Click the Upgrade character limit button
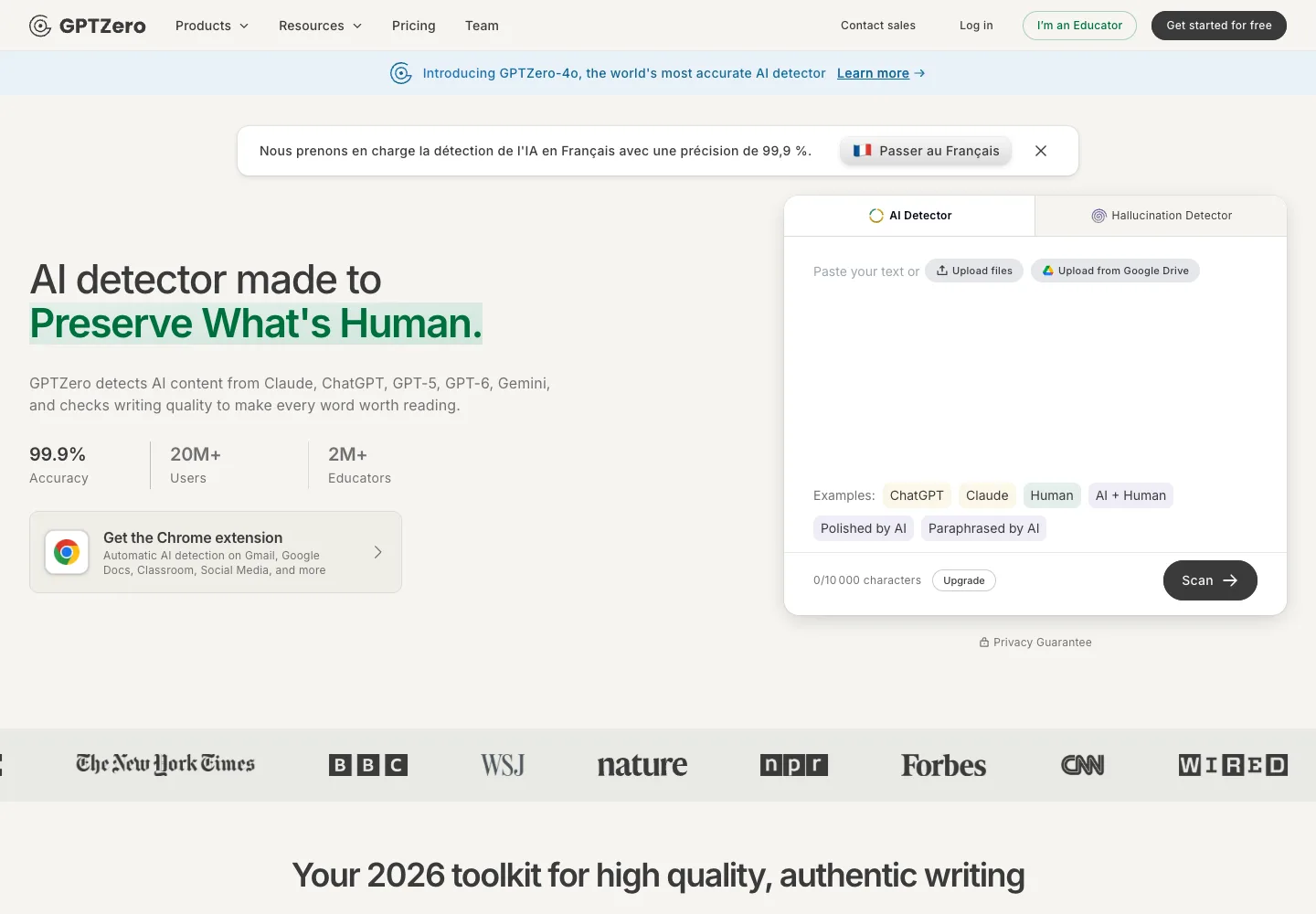Viewport: 1316px width, 914px height. click(x=964, y=580)
